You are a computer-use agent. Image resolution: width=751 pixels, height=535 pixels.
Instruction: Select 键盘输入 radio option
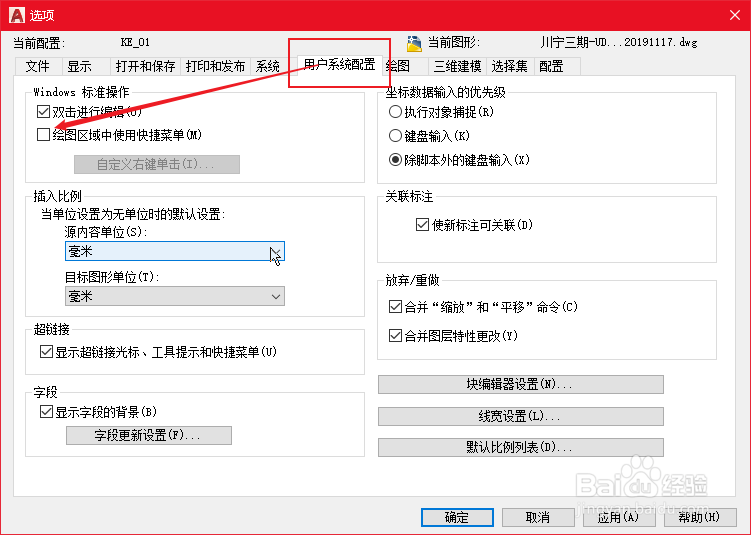[x=395, y=136]
